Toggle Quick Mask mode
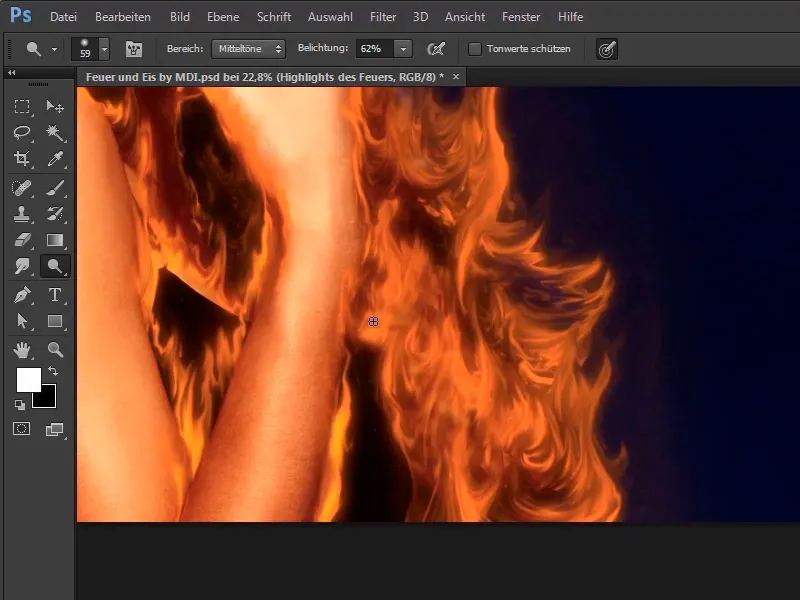Screen dimensions: 800x600 coord(21,429)
